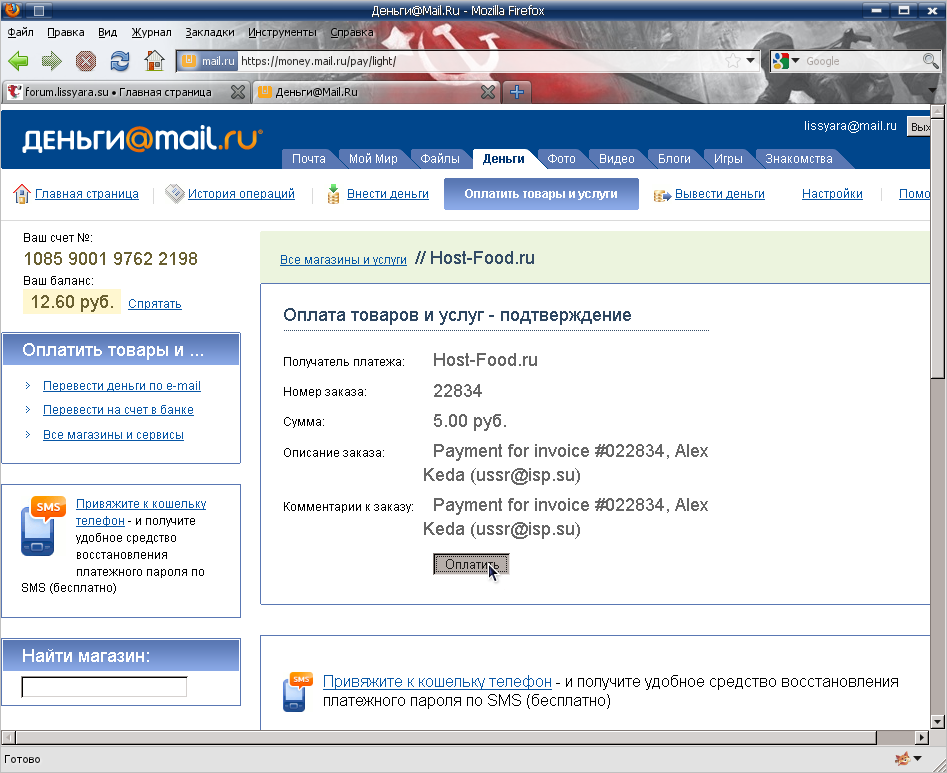
Task: Open the Файл menu
Action: (x=21, y=32)
